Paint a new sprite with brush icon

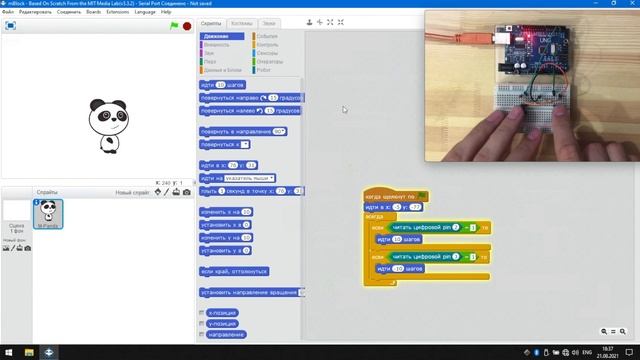[167, 192]
